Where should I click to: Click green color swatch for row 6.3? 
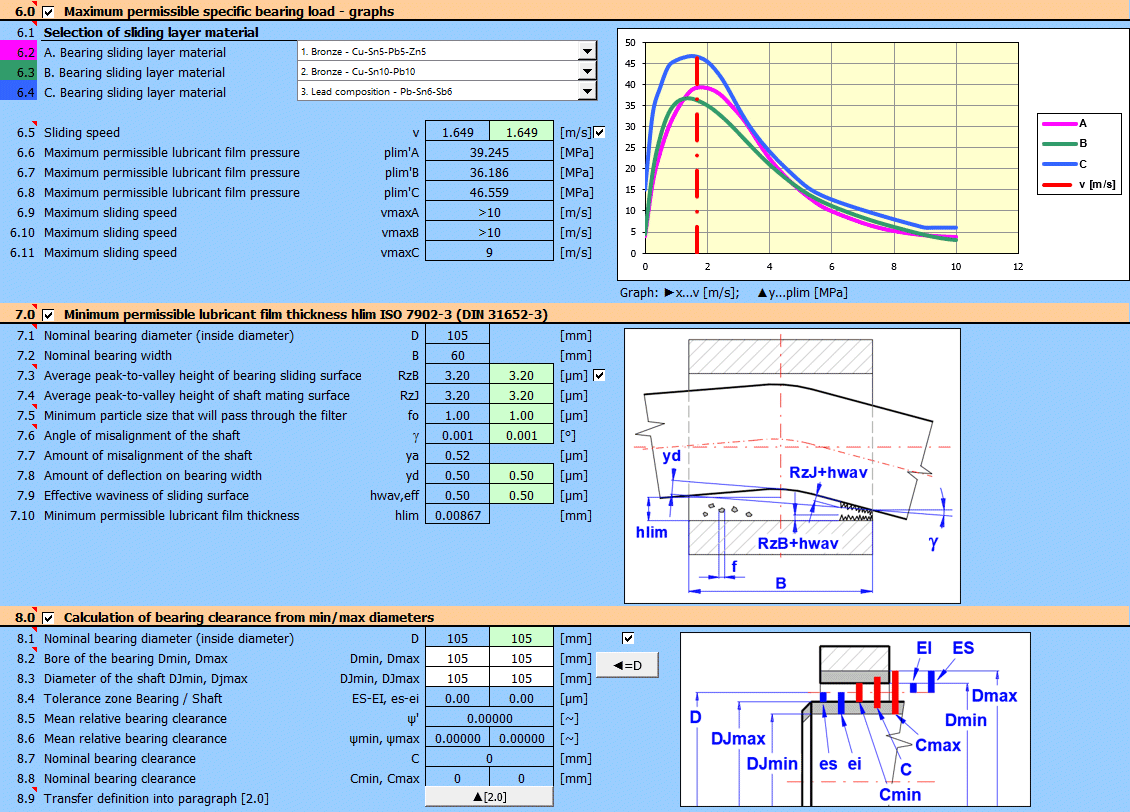pyautogui.click(x=20, y=72)
